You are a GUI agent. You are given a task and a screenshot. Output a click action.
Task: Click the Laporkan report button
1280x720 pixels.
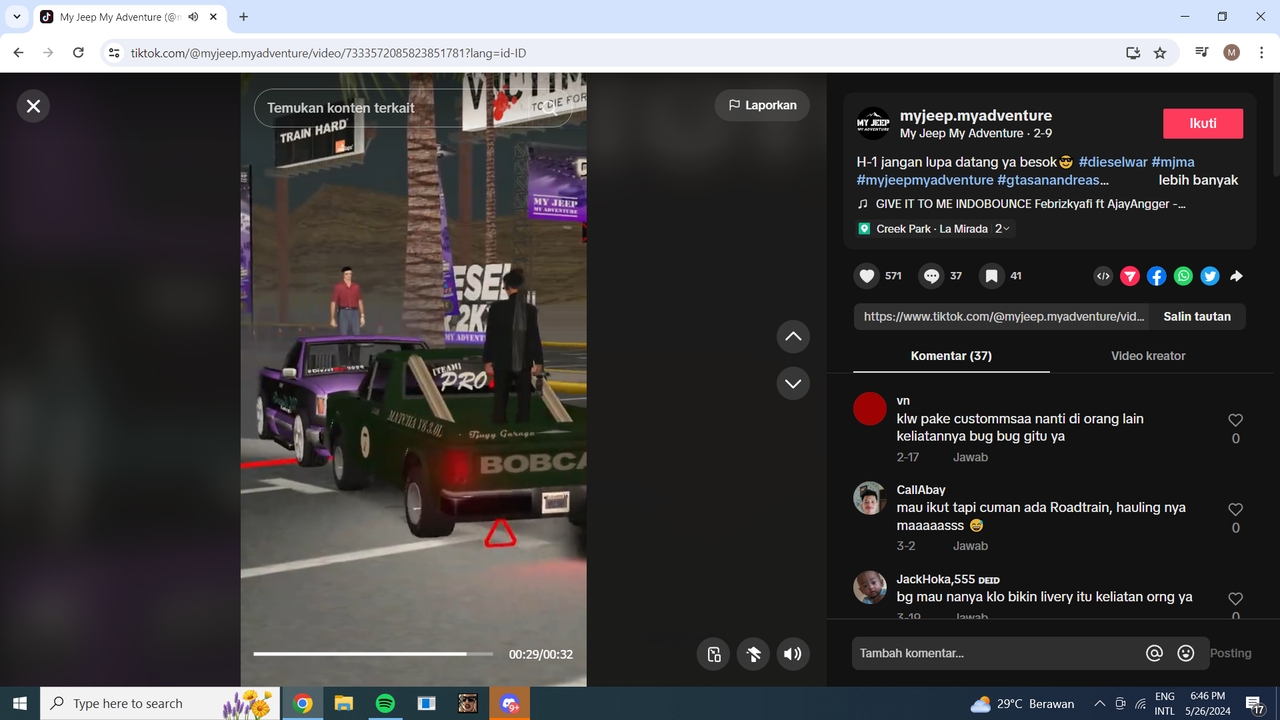point(762,105)
